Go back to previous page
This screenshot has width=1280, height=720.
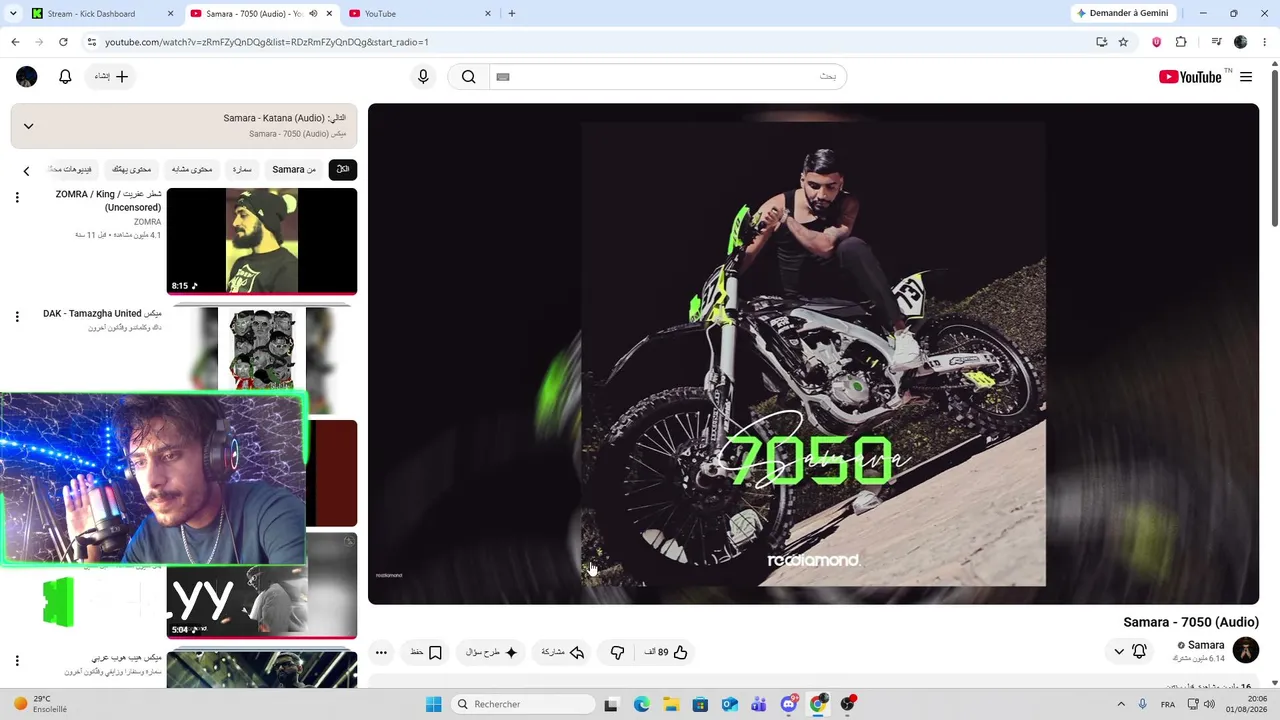tap(15, 42)
